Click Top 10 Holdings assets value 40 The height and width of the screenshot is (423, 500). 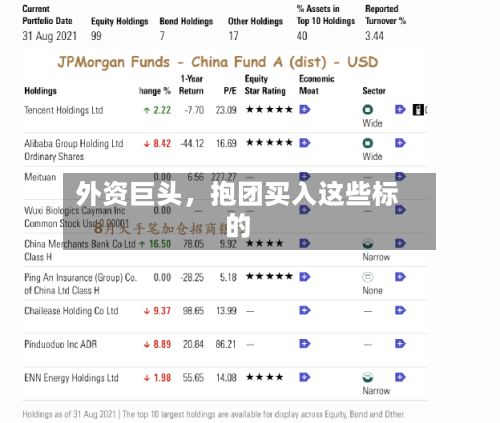click(x=302, y=36)
